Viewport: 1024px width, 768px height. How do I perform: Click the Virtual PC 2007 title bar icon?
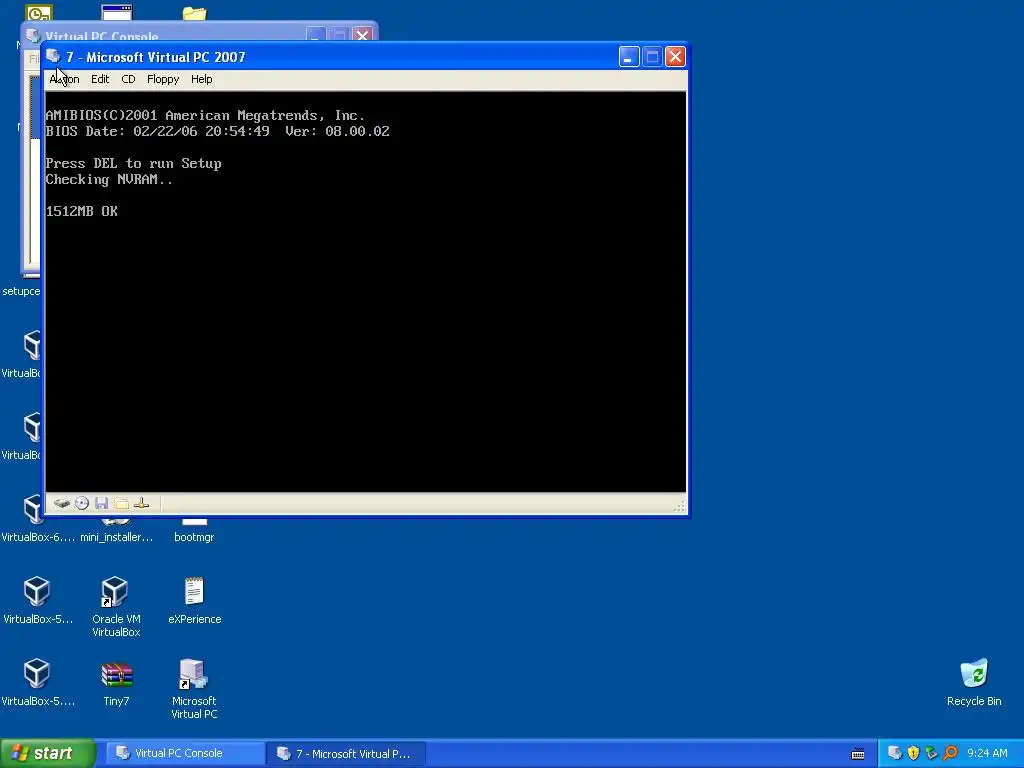point(54,57)
